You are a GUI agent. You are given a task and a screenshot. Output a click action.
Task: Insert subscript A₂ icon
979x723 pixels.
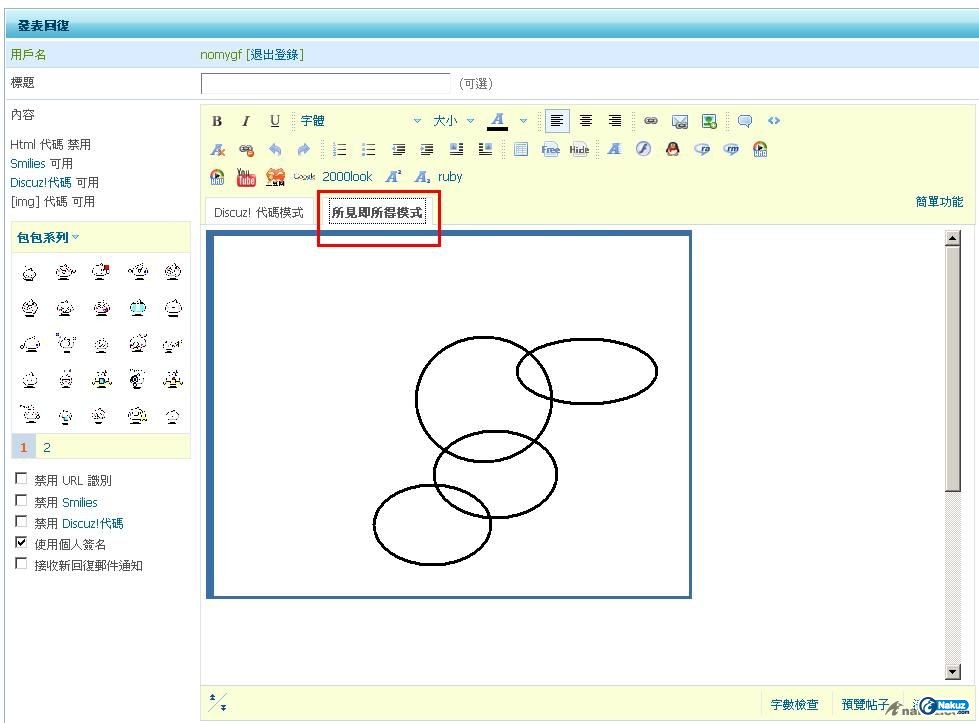point(423,177)
